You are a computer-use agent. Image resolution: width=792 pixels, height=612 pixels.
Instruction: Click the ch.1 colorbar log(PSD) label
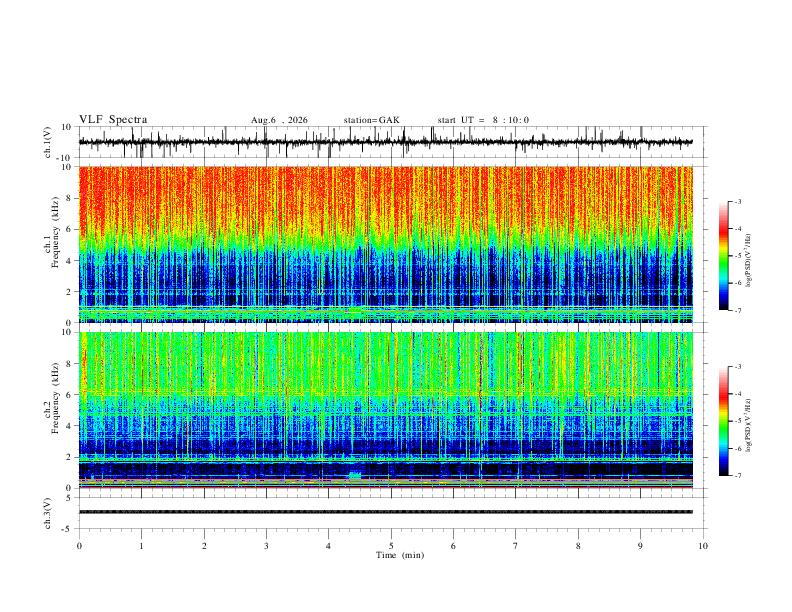tap(749, 261)
